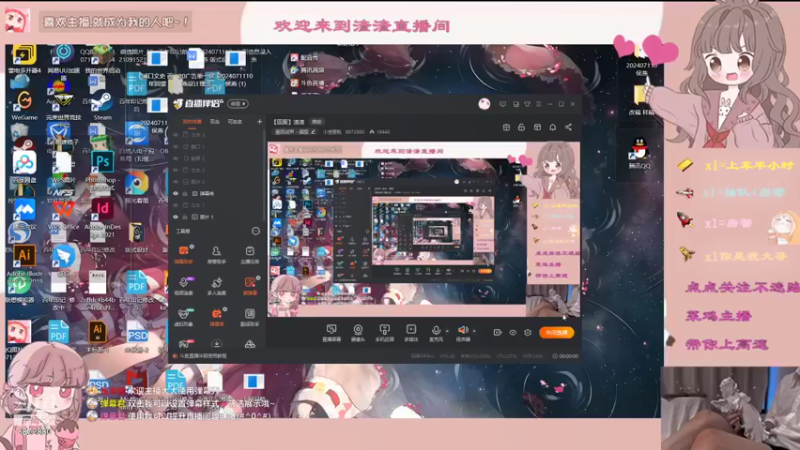Click the 00:00:00 stream timer
The image size is (800, 450).
(x=565, y=356)
